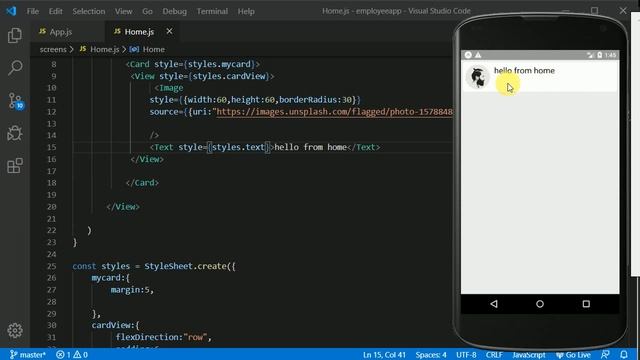Viewport: 640px width, 360px height.
Task: Tap the Android back navigation button
Action: click(494, 304)
